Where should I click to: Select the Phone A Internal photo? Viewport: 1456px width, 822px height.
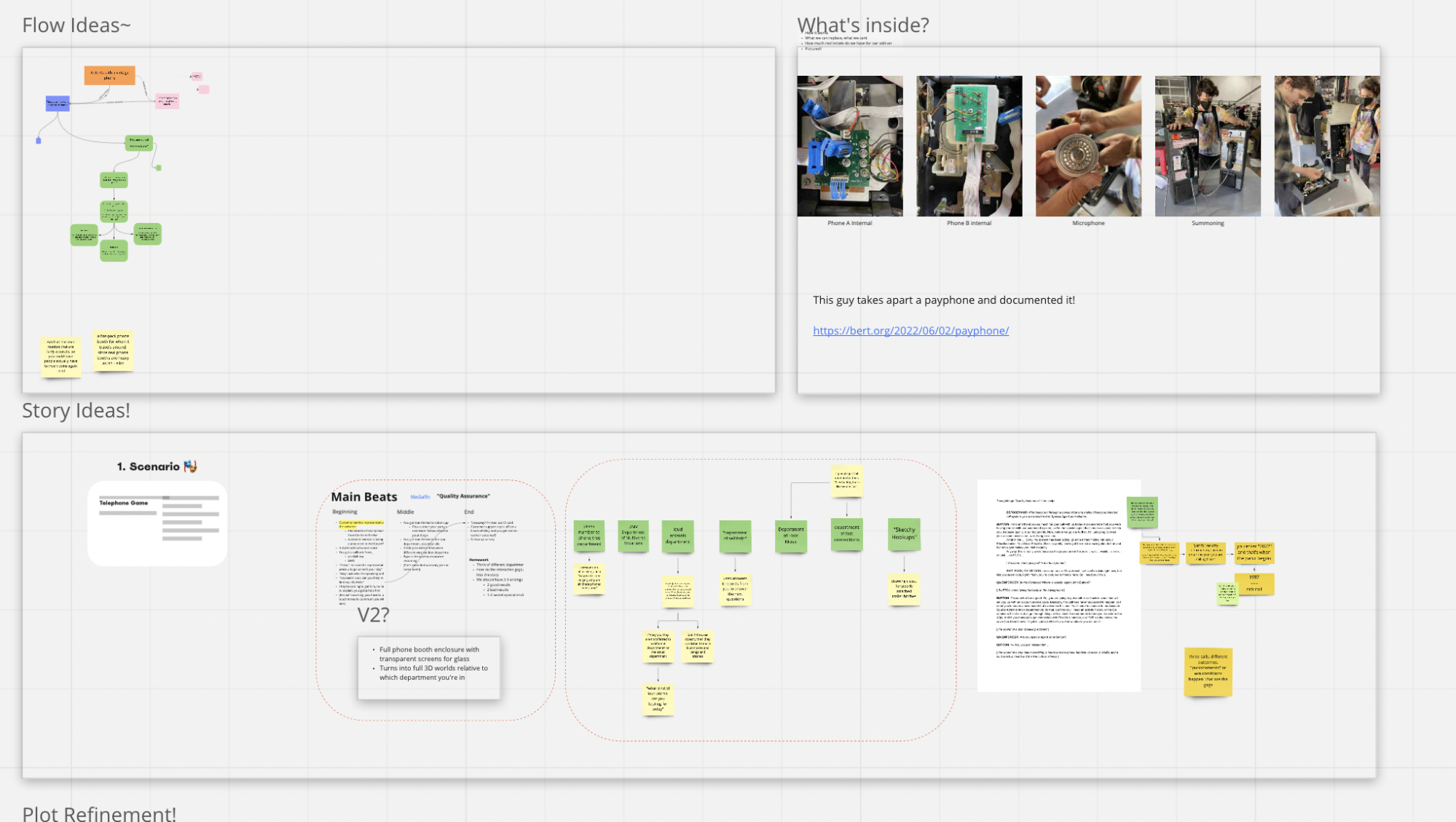[x=849, y=146]
